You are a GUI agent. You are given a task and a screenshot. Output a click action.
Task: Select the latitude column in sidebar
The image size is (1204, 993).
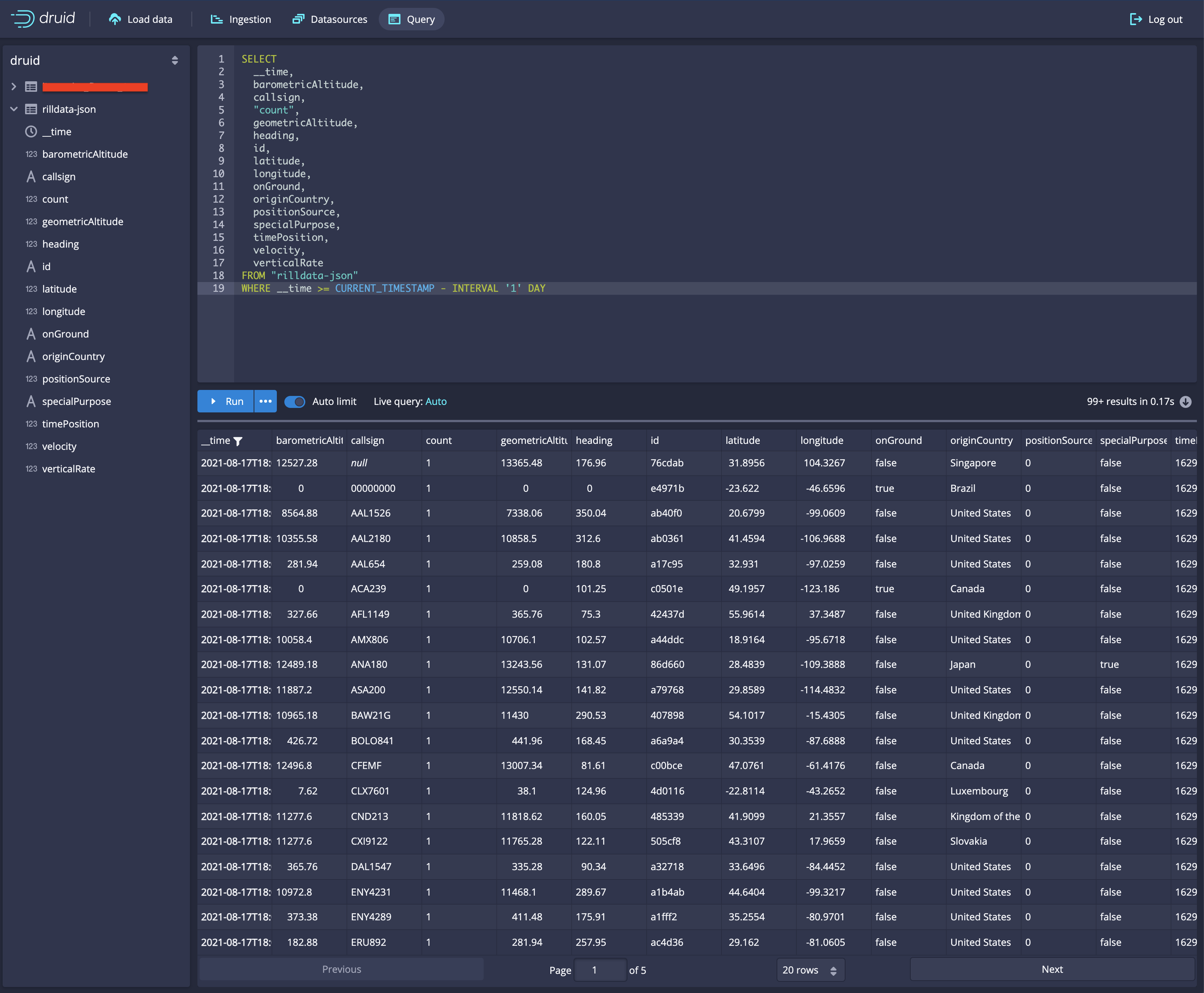click(x=60, y=289)
